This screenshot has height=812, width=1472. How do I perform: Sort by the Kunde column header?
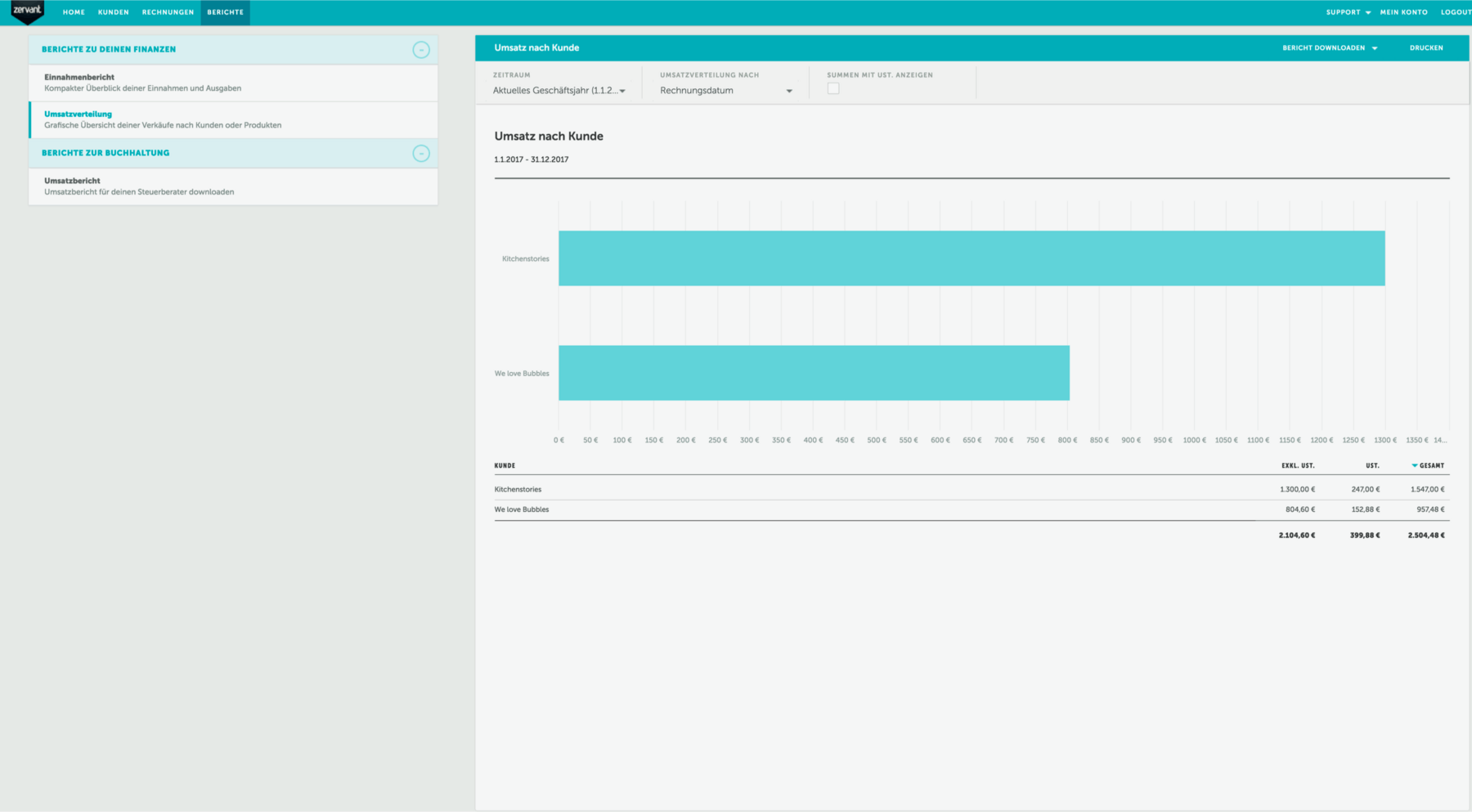(505, 465)
